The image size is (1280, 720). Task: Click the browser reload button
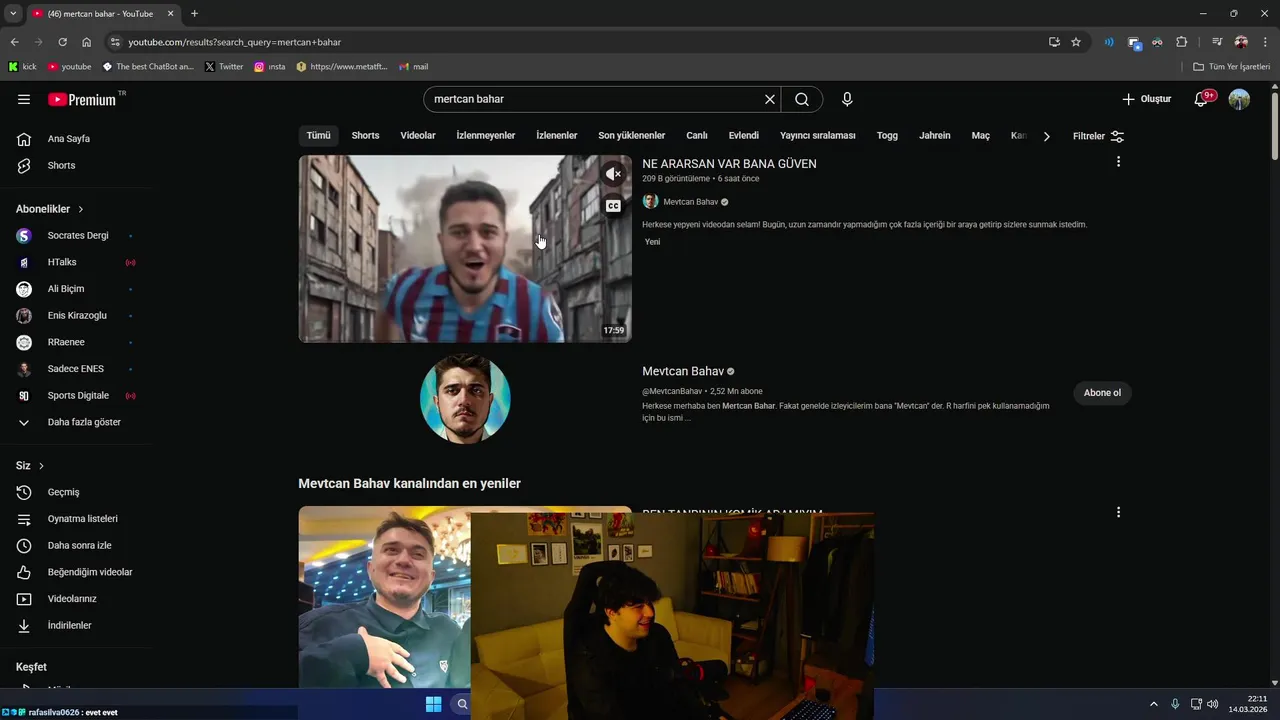click(62, 42)
